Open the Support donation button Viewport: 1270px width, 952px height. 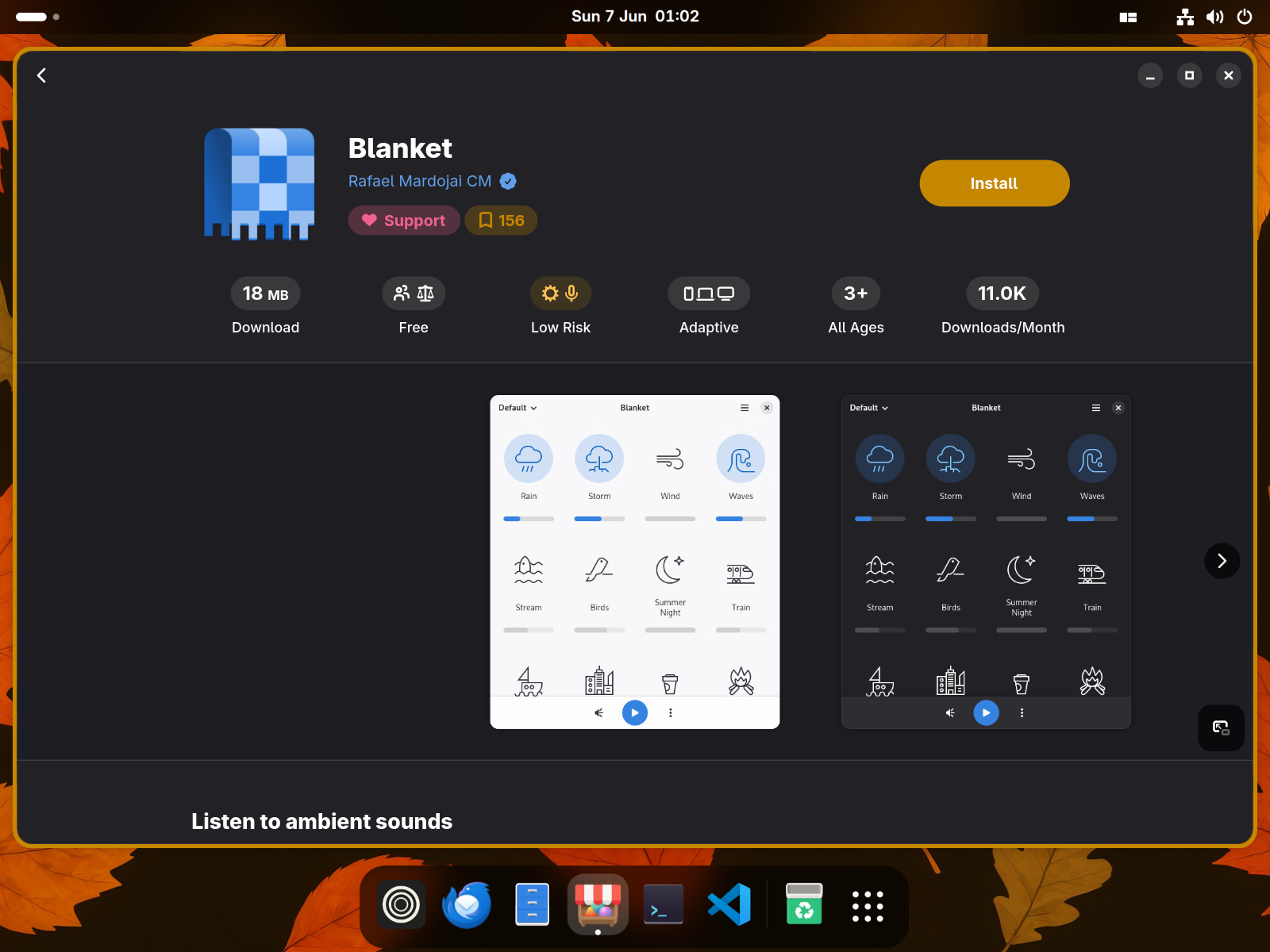click(x=404, y=221)
